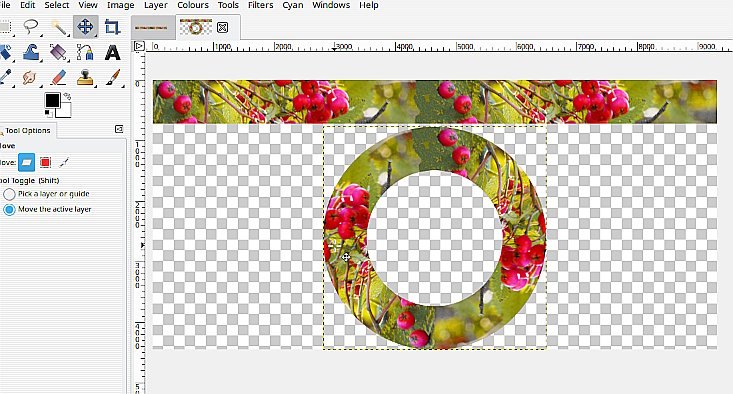Set Move mode to path
The image size is (733, 394).
64,162
